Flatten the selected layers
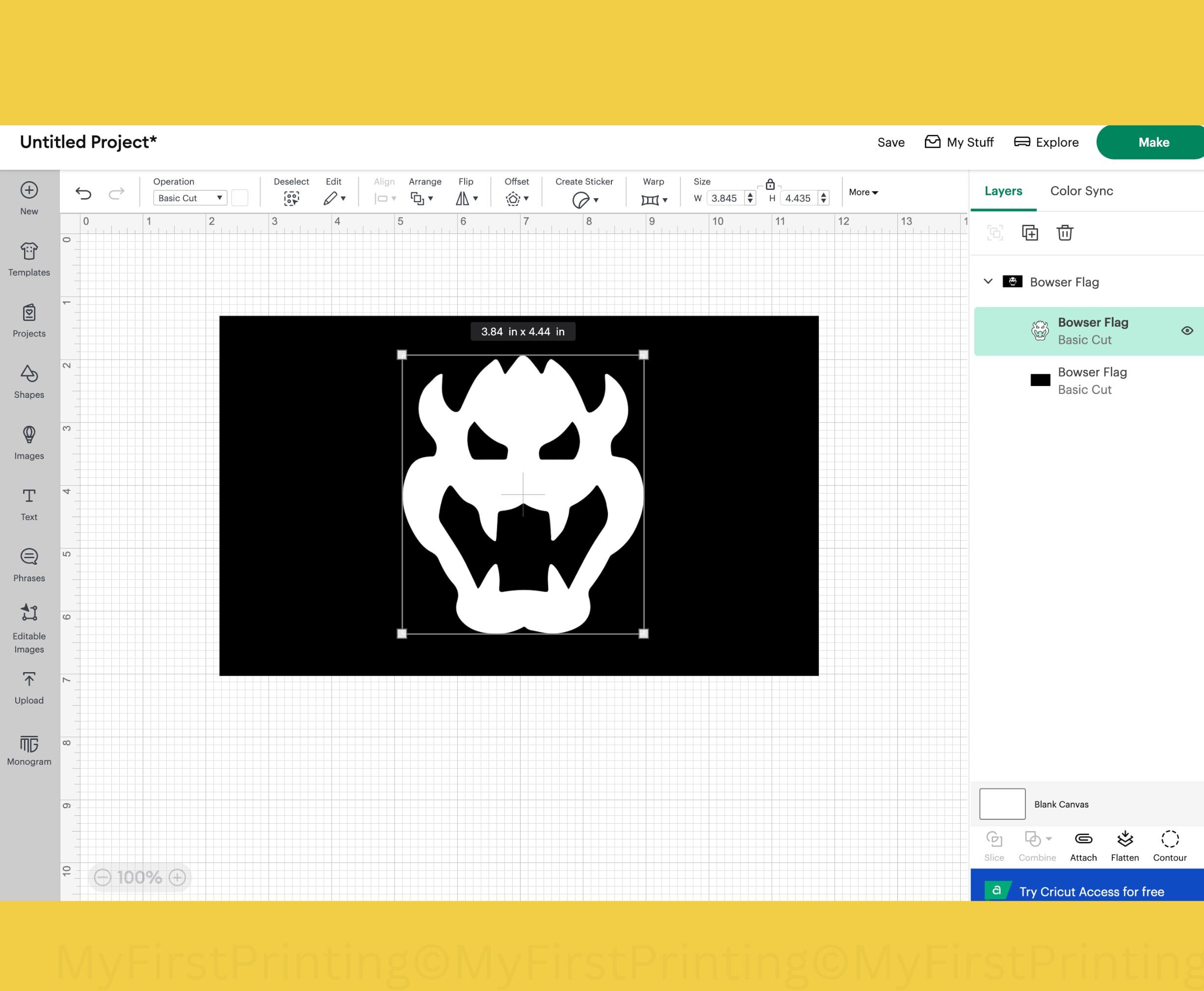The height and width of the screenshot is (991, 1204). [x=1124, y=844]
